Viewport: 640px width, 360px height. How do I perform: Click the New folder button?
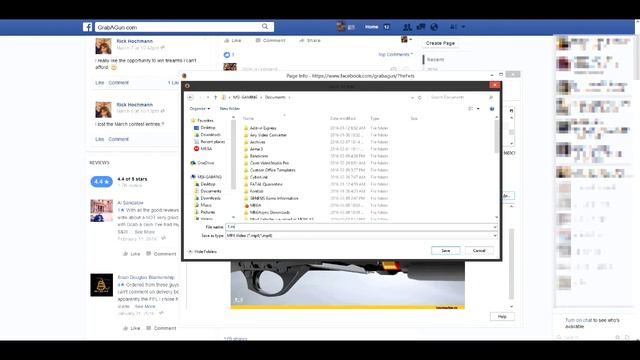click(x=230, y=109)
